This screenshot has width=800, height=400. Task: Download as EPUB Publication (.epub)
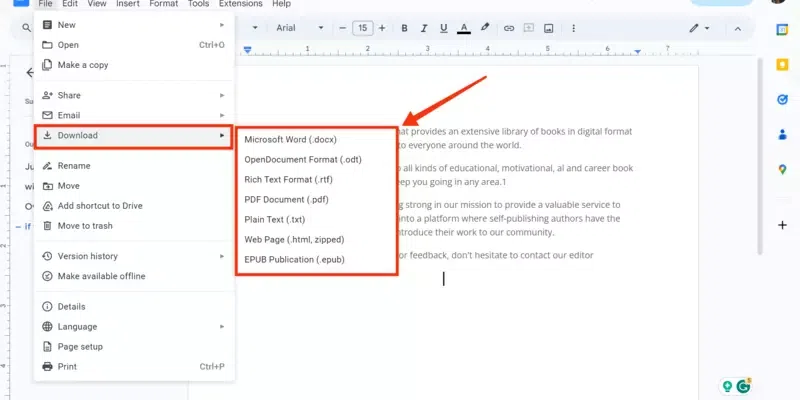[316, 259]
